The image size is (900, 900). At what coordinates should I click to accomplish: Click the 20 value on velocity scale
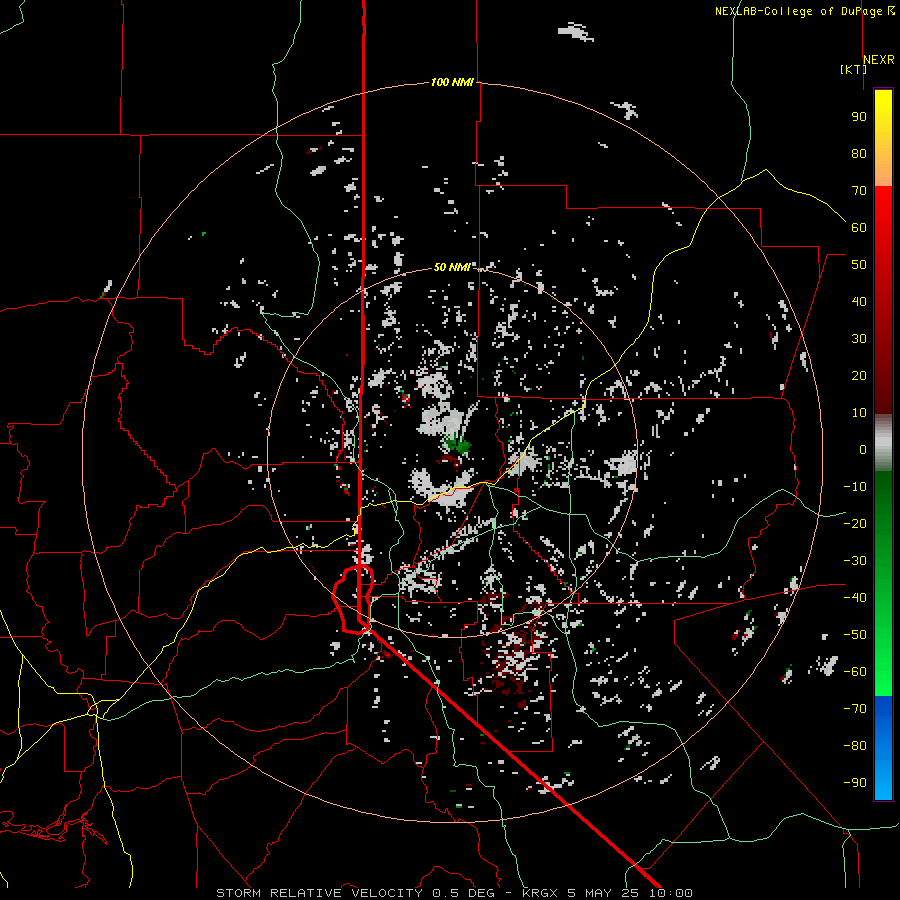(859, 375)
